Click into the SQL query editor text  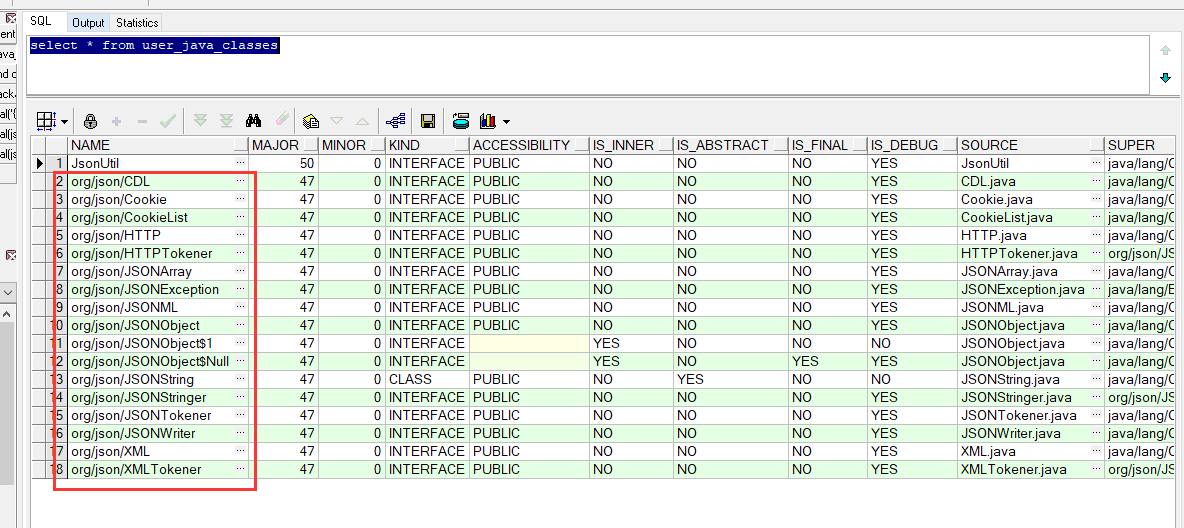(155, 46)
